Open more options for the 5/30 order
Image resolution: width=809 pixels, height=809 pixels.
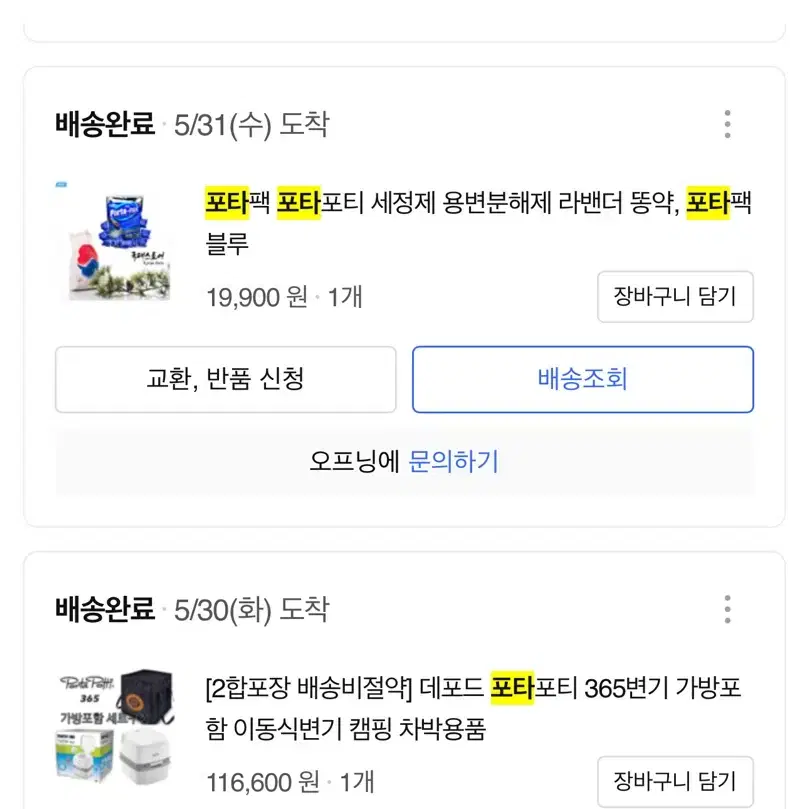[727, 609]
